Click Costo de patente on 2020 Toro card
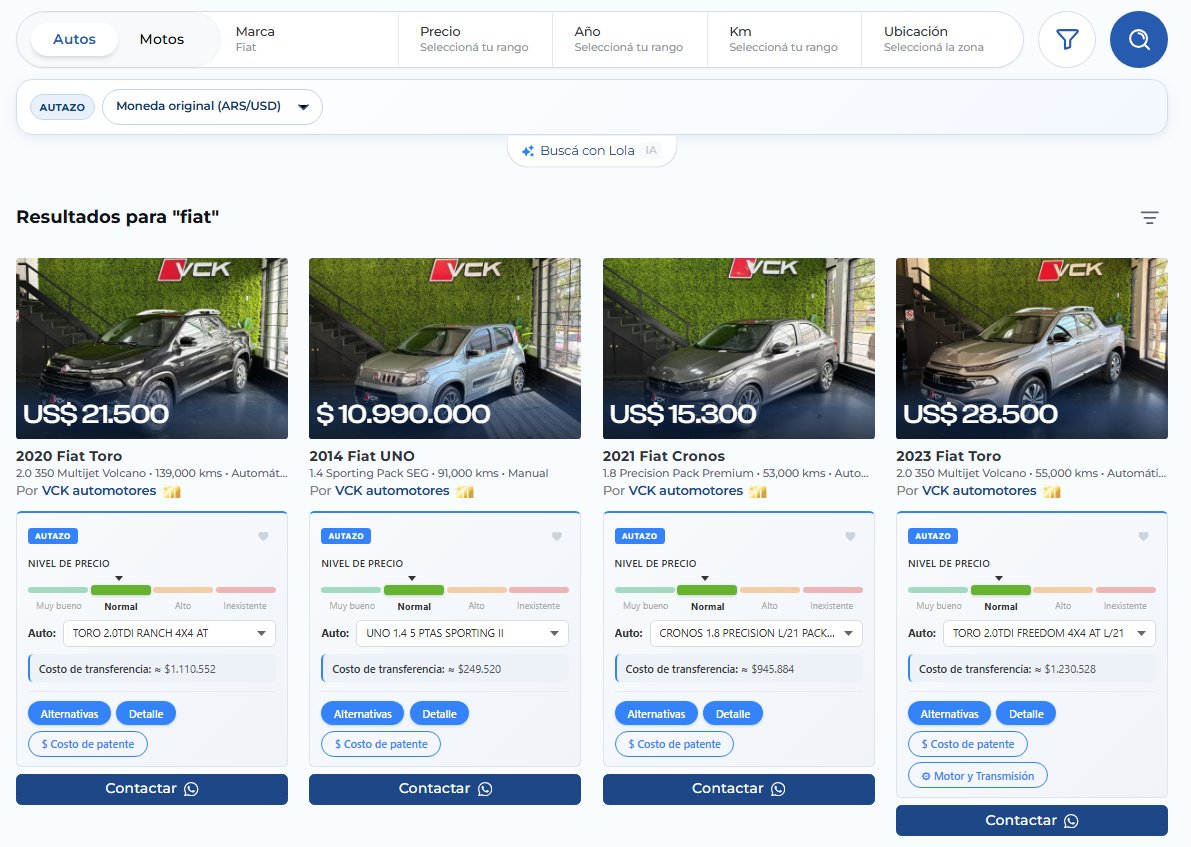The height and width of the screenshot is (847, 1191). pyautogui.click(x=88, y=744)
